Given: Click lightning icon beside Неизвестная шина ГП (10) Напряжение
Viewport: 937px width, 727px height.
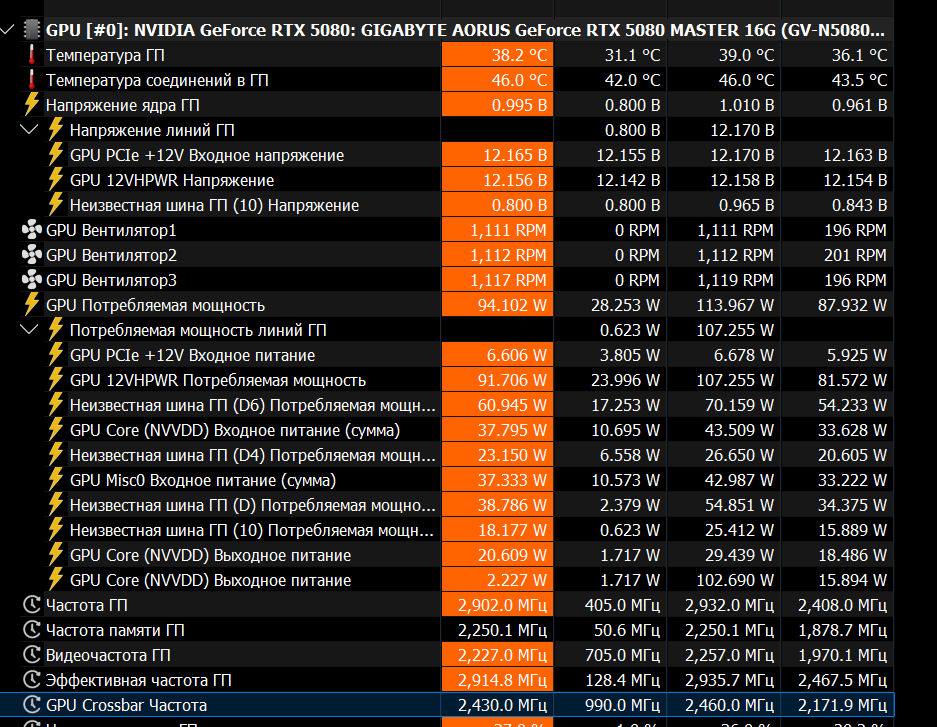Looking at the screenshot, I should [56, 205].
